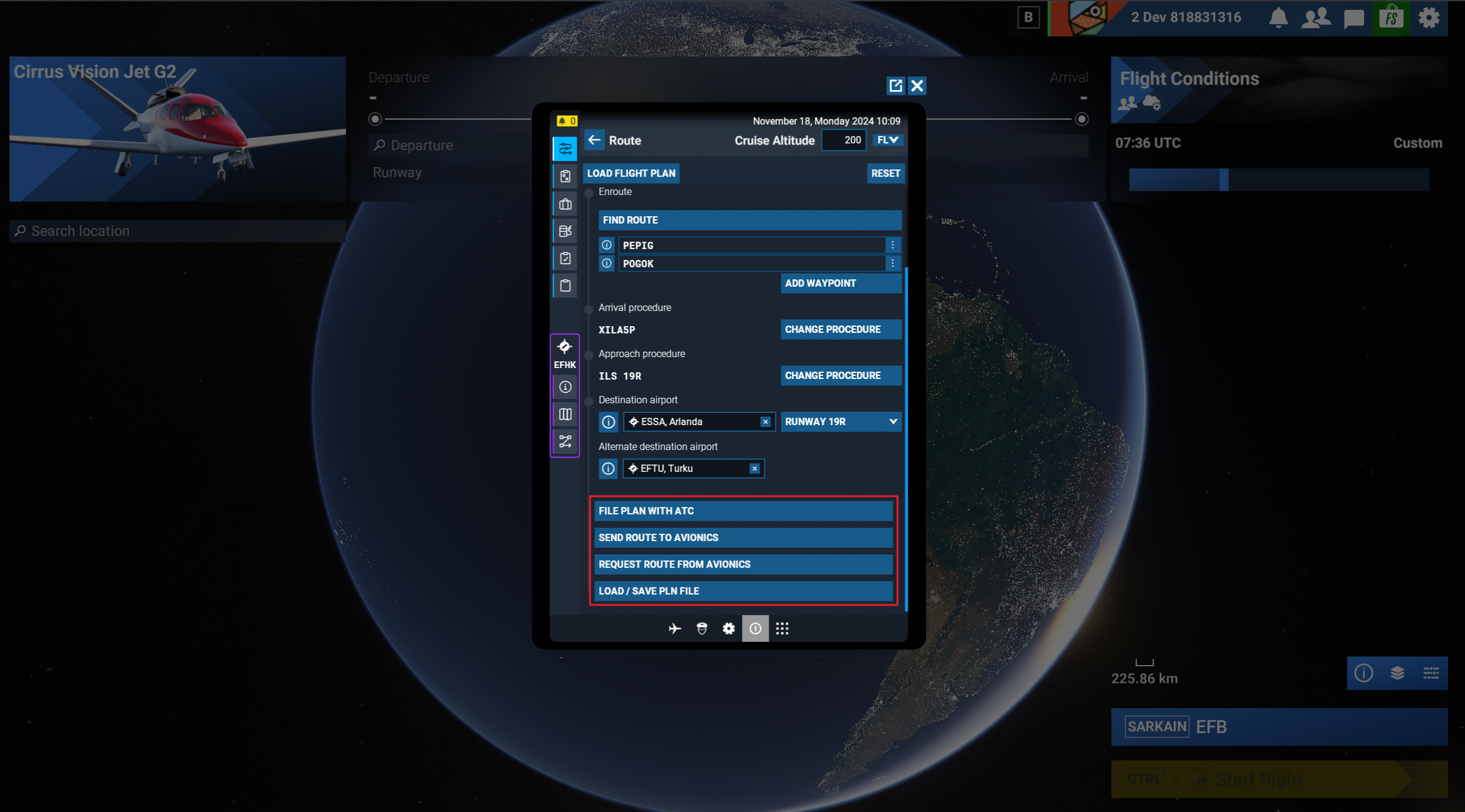Open the POGOK waypoint options menu
The image size is (1465, 812).
point(893,264)
